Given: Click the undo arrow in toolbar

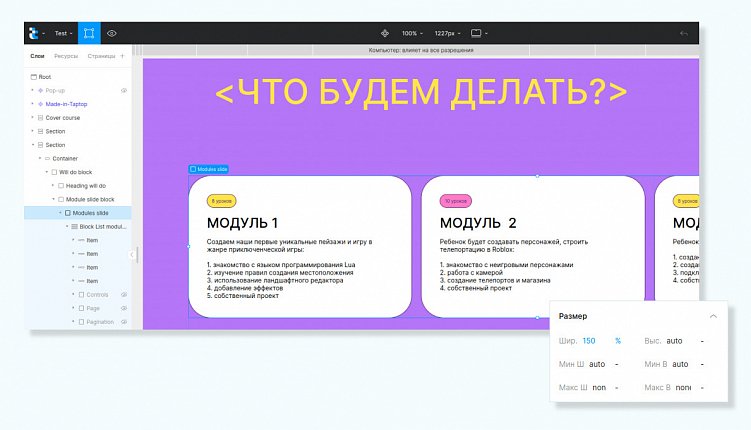Looking at the screenshot, I should coord(684,34).
